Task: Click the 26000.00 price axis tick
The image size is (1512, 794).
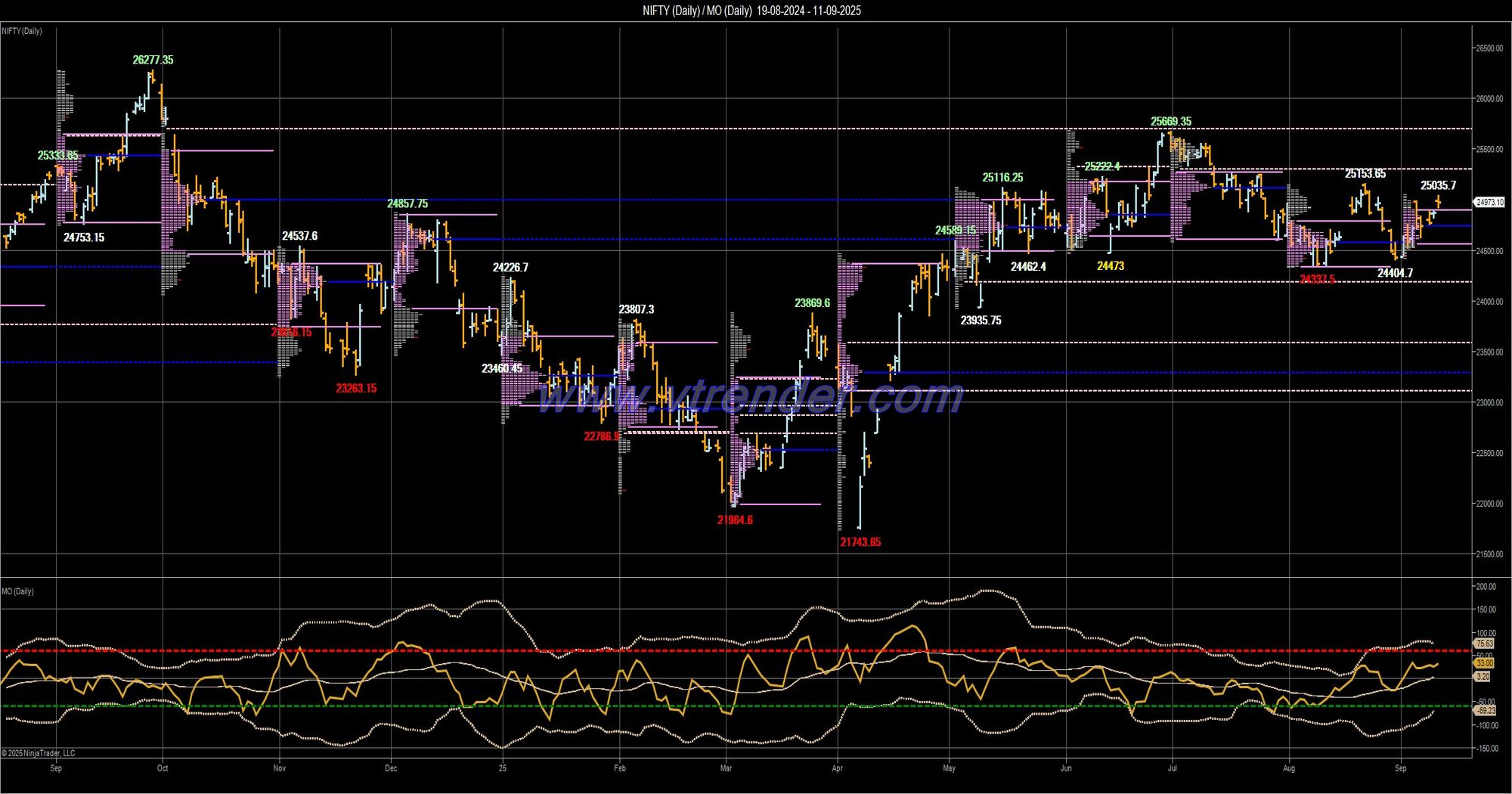Action: pos(1490,99)
